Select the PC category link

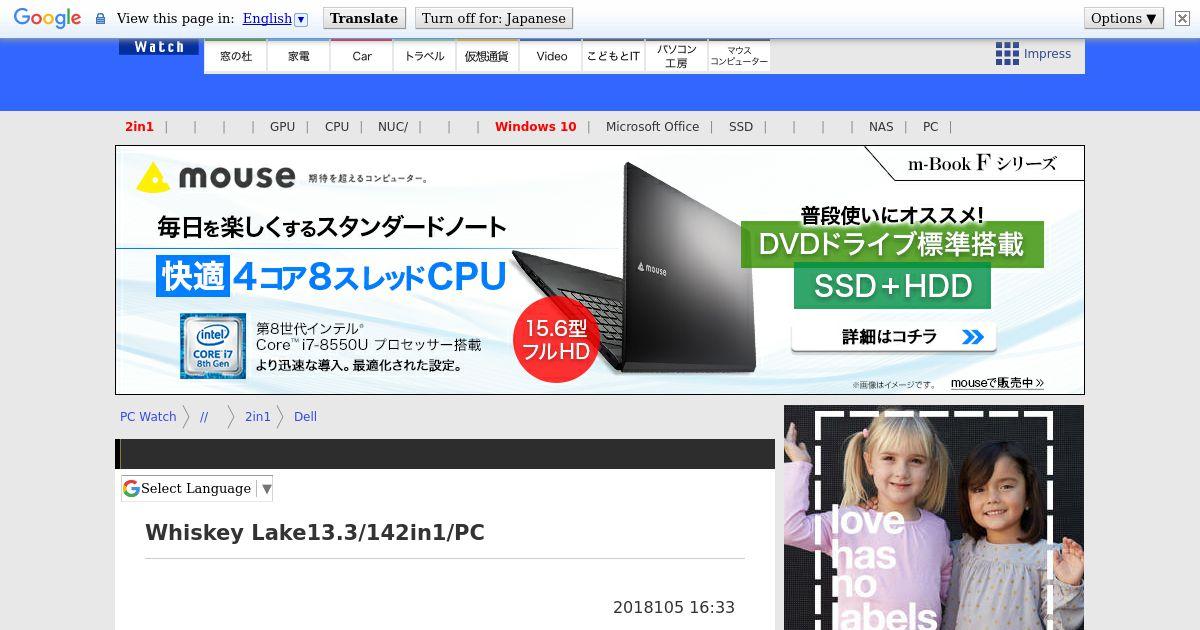[930, 127]
